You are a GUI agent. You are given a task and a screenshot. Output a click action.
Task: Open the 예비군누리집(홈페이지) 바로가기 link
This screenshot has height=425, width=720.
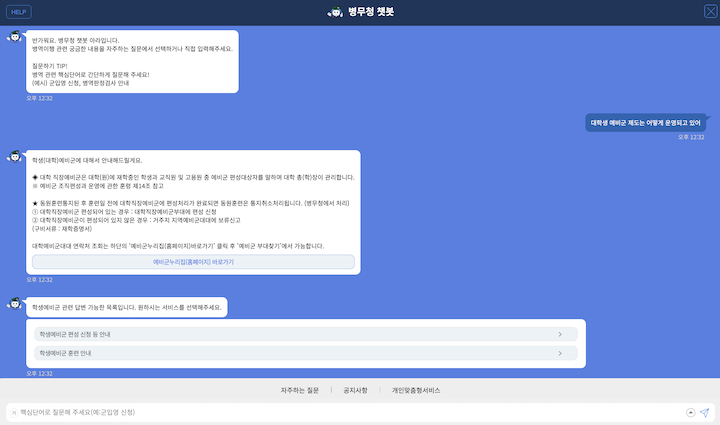(x=193, y=262)
